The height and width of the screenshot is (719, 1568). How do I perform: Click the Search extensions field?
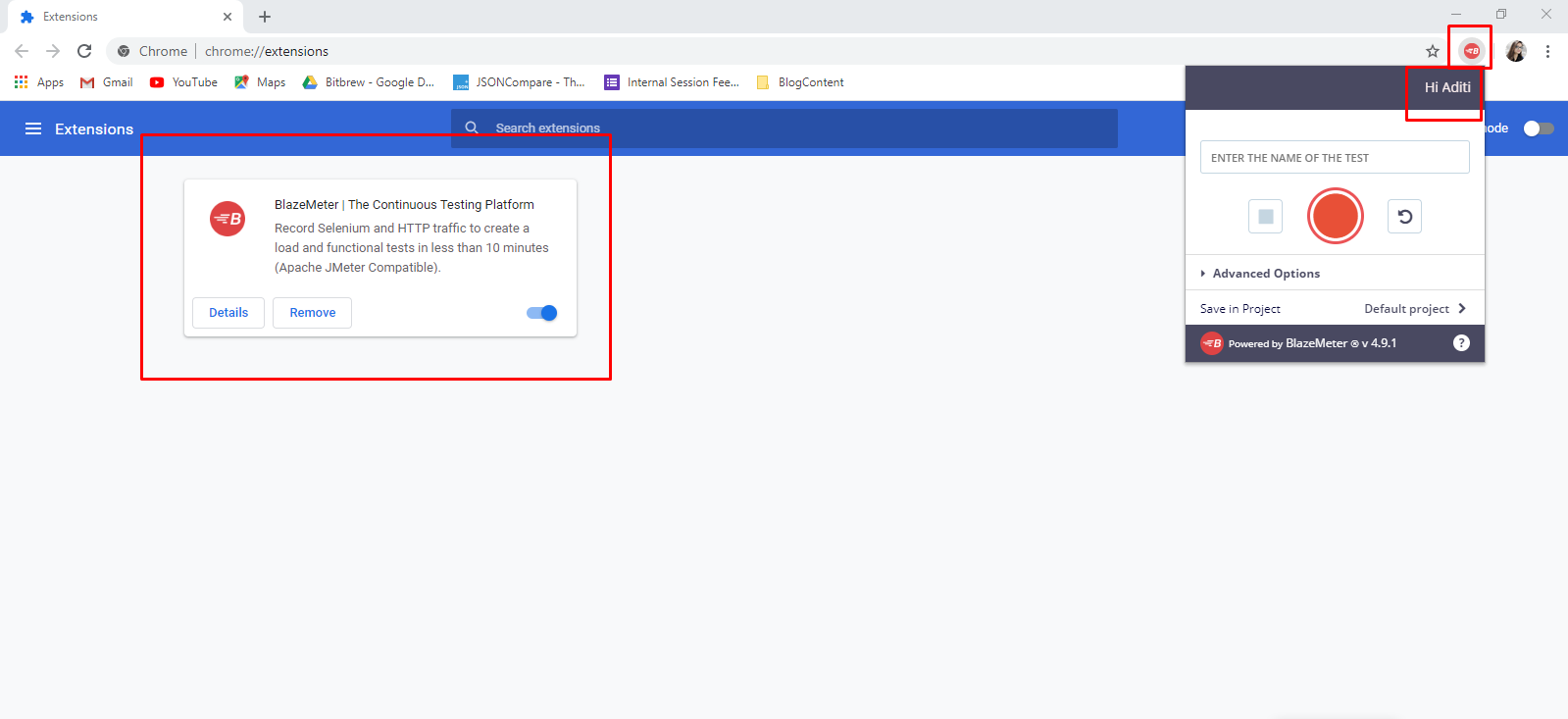784,128
